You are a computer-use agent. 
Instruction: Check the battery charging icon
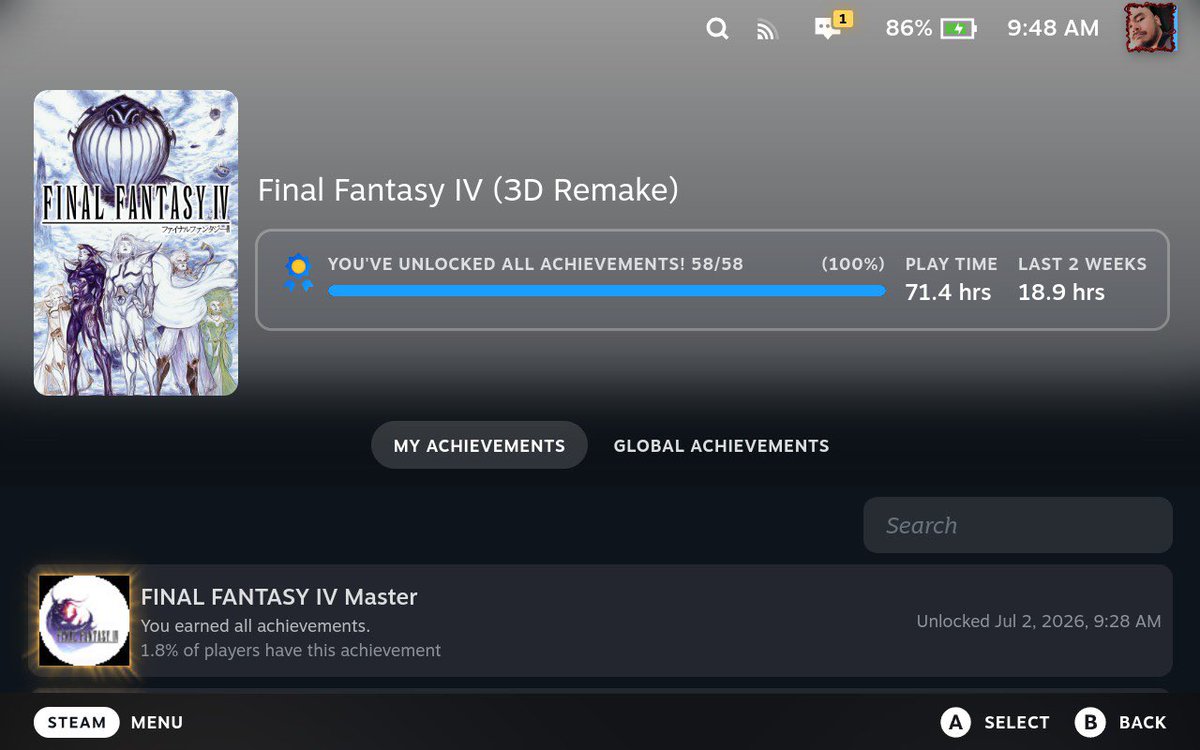pos(958,29)
